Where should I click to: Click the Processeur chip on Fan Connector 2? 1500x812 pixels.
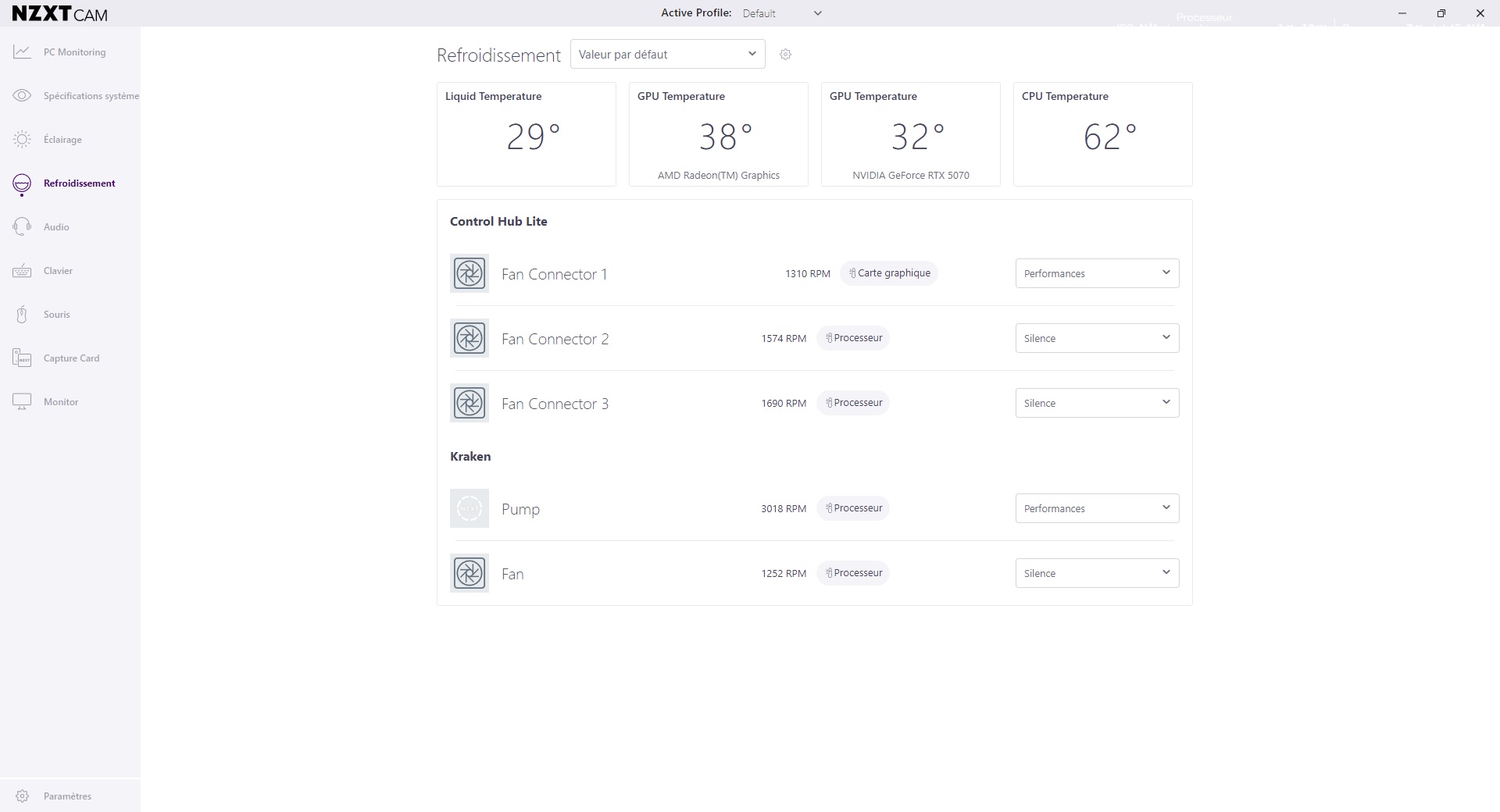(853, 338)
